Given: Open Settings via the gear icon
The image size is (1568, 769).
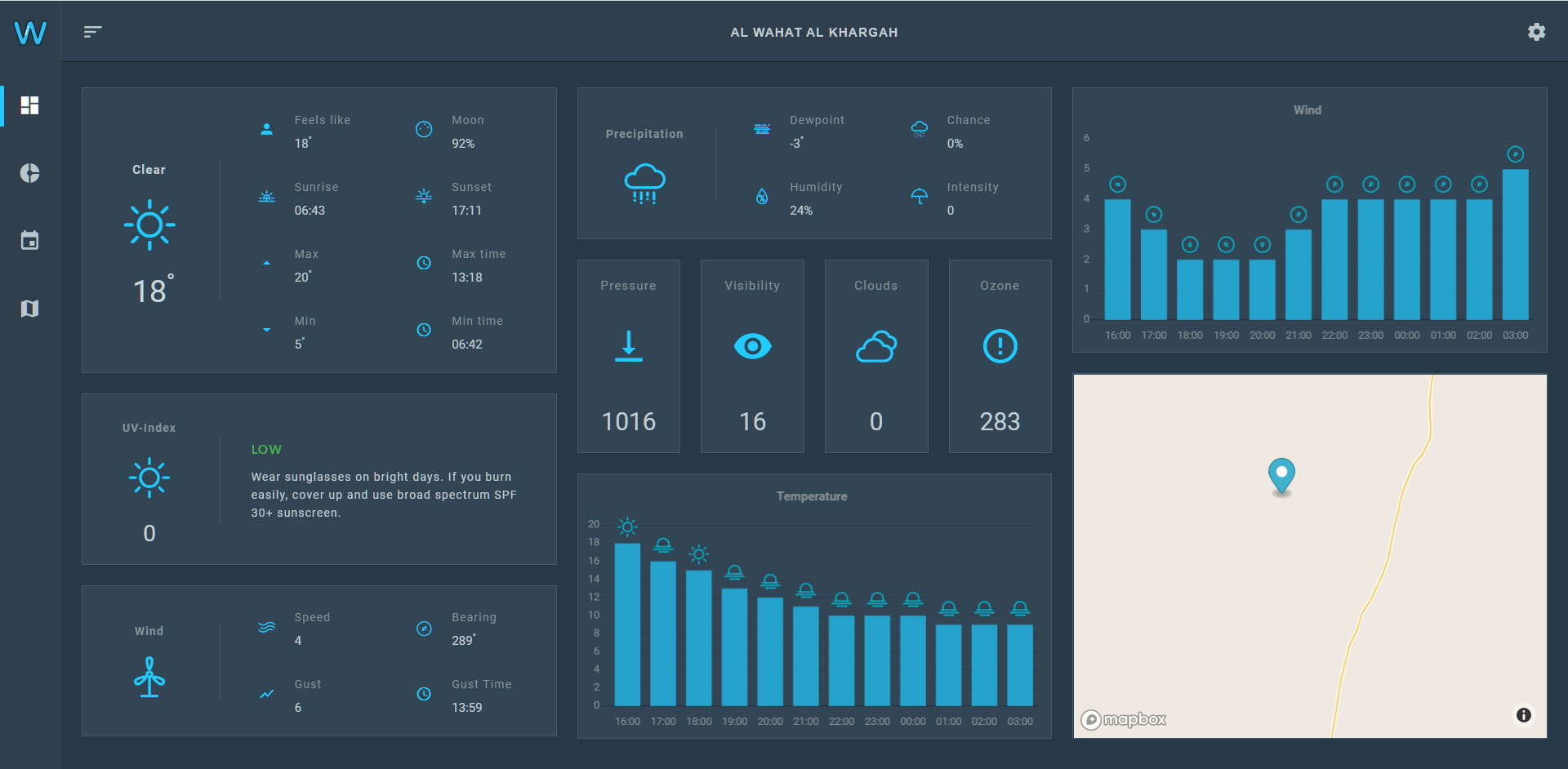Looking at the screenshot, I should 1536,32.
